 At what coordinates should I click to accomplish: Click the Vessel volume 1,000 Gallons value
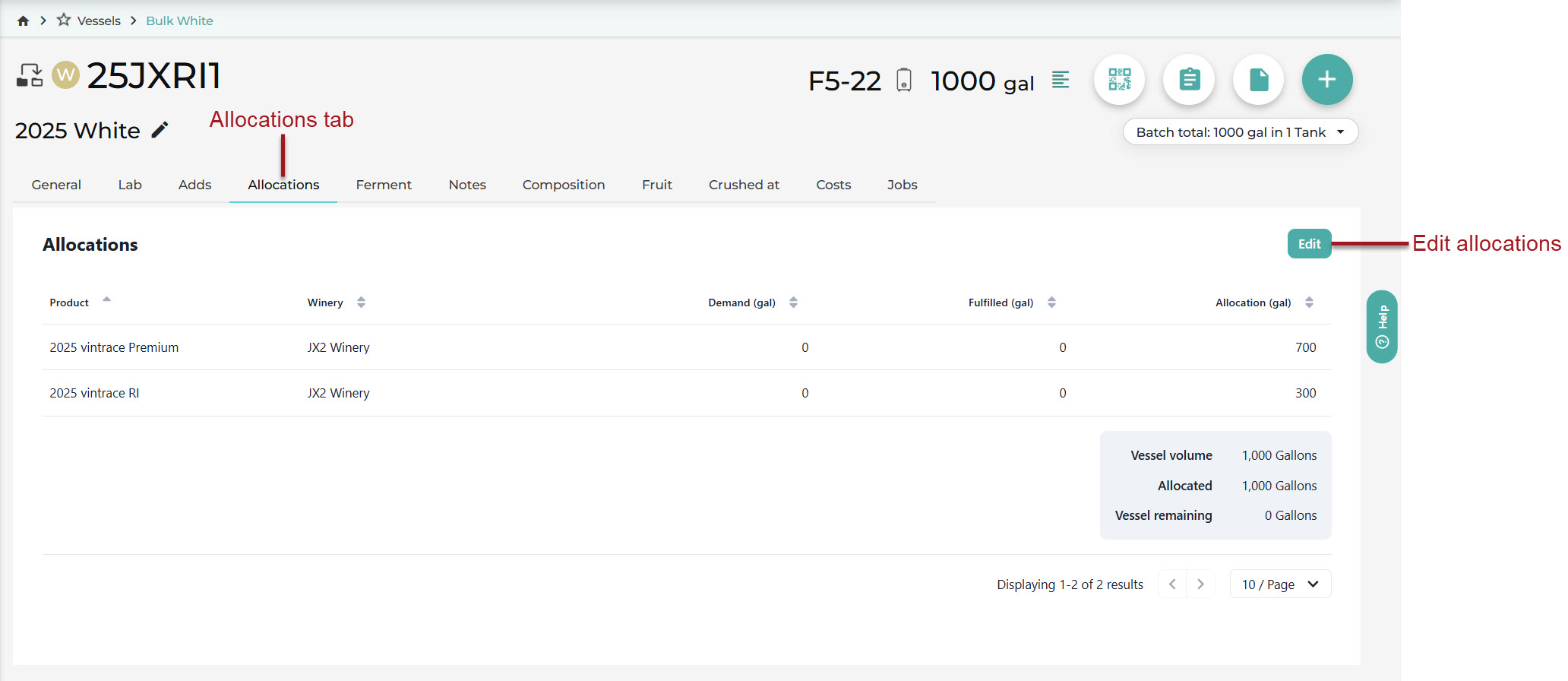tap(1279, 455)
